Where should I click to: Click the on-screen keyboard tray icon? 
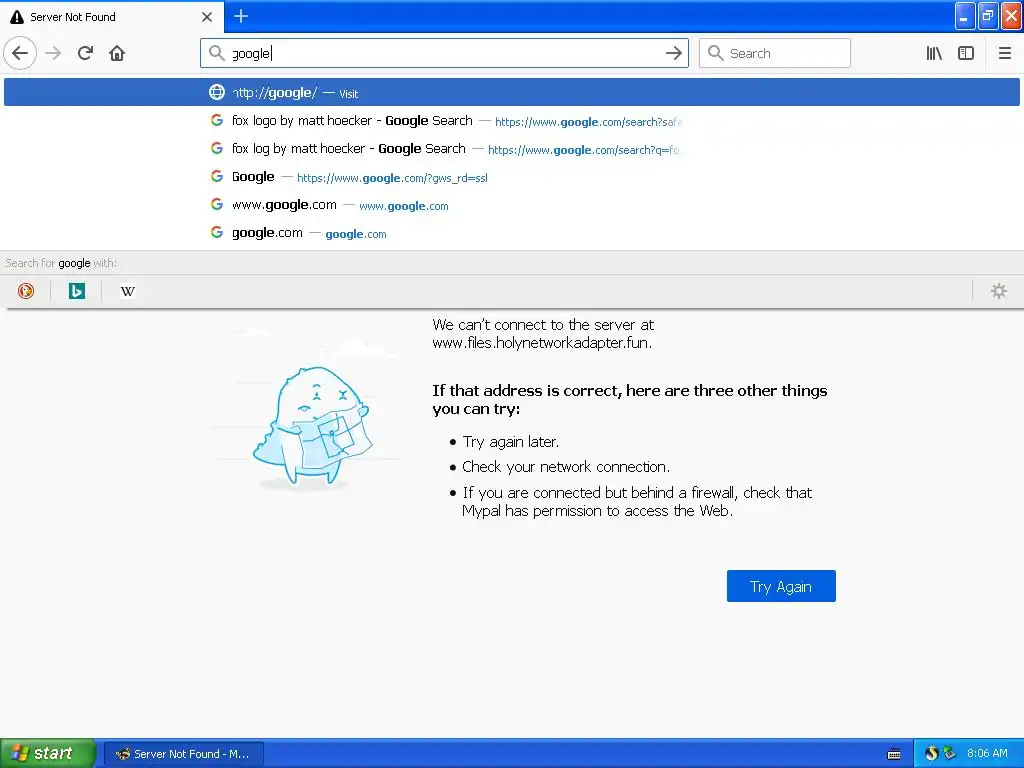[x=894, y=754]
